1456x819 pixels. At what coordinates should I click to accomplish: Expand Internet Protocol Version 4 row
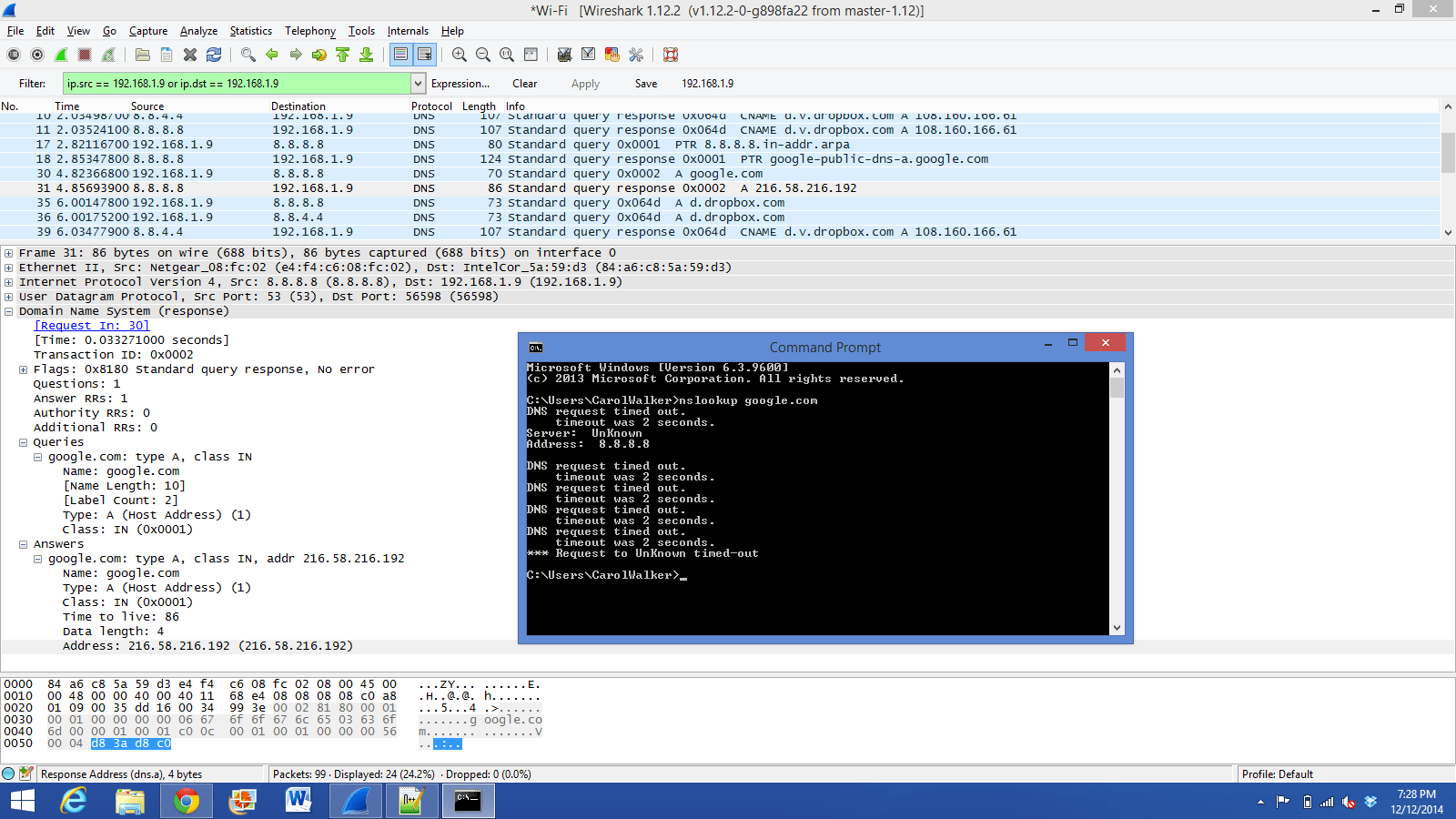click(8, 282)
